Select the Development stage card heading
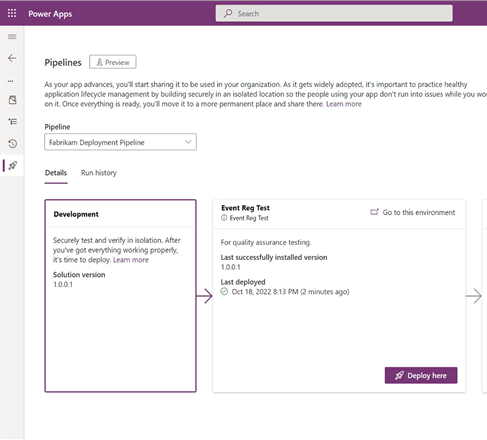This screenshot has height=440, width=487. pos(76,214)
